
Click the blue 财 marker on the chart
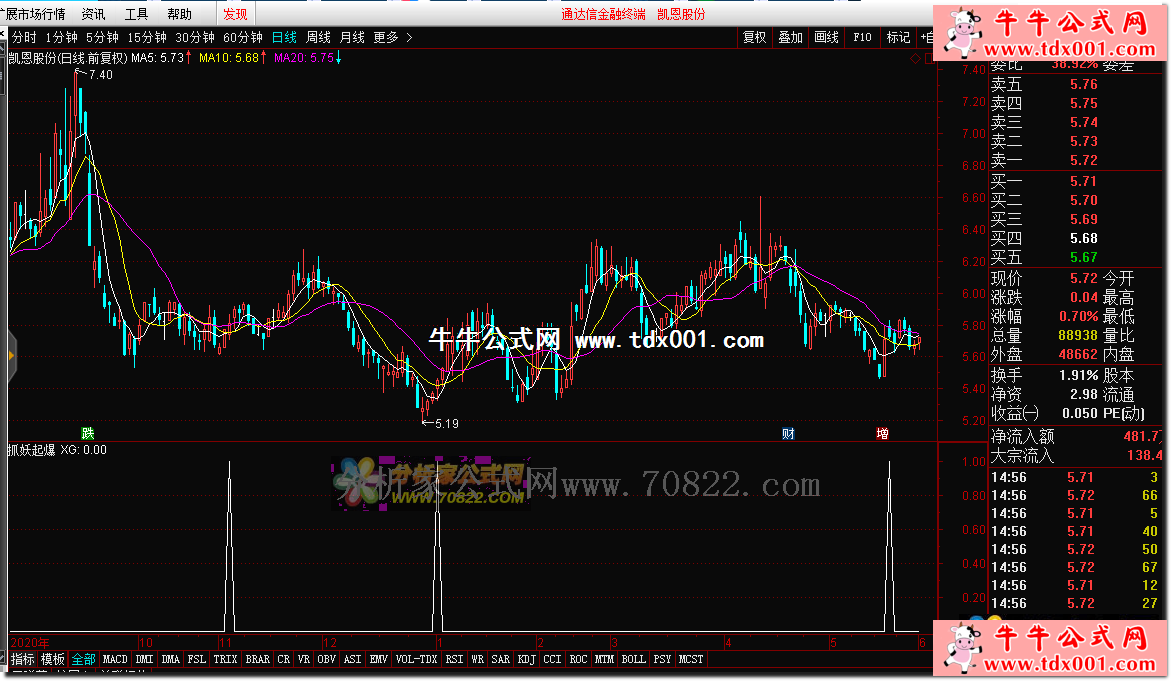pos(788,434)
